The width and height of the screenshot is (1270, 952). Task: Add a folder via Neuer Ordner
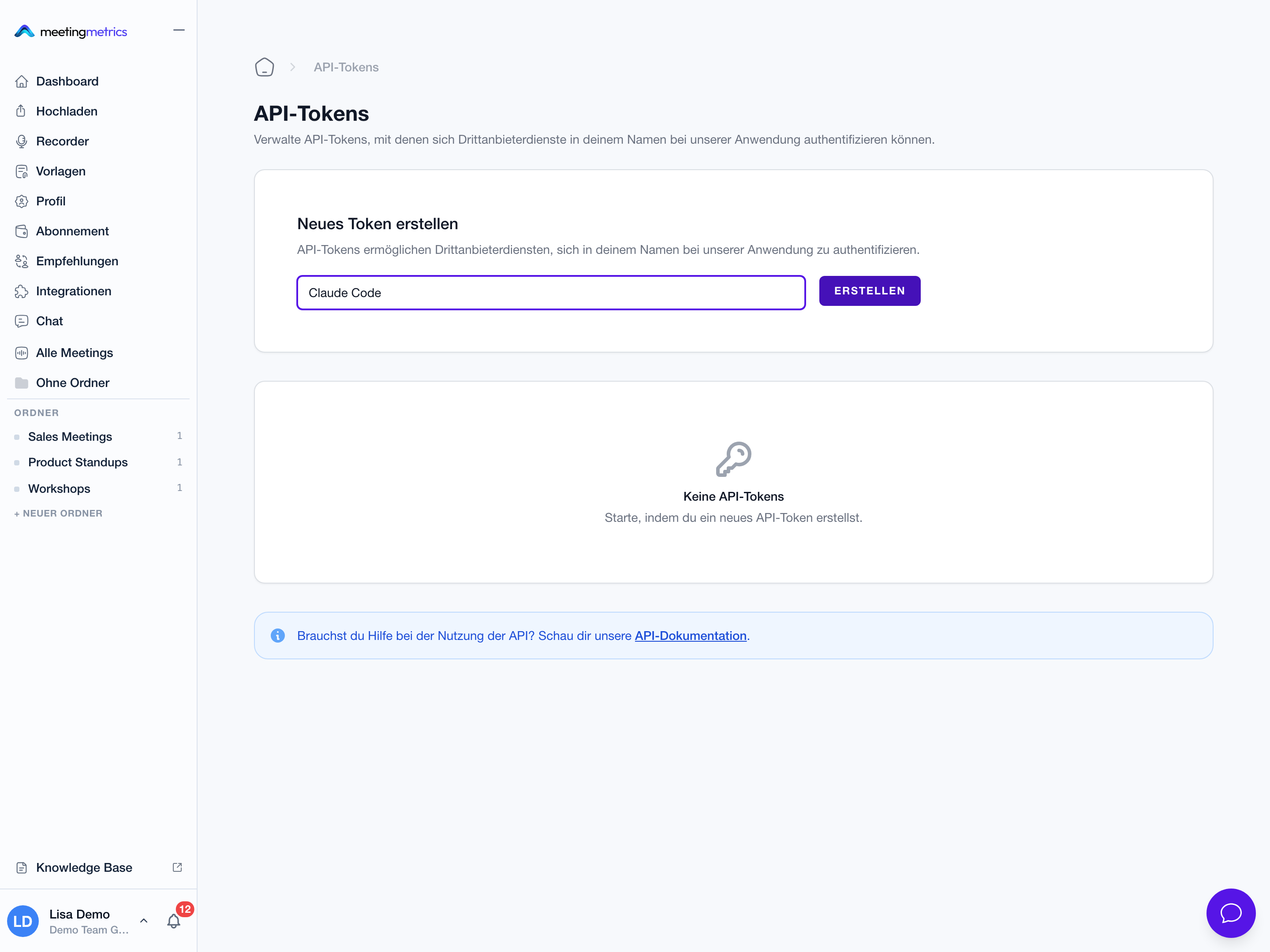(58, 513)
